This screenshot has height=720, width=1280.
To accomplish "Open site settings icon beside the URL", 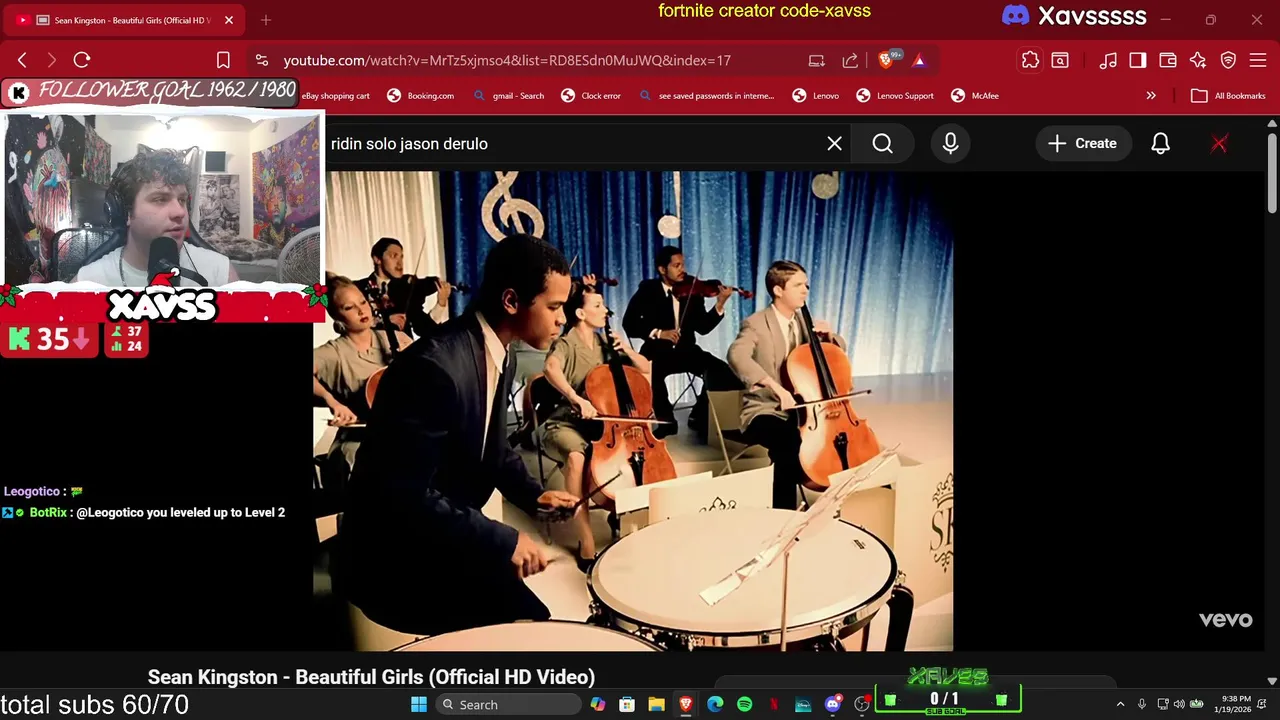I will pyautogui.click(x=261, y=60).
